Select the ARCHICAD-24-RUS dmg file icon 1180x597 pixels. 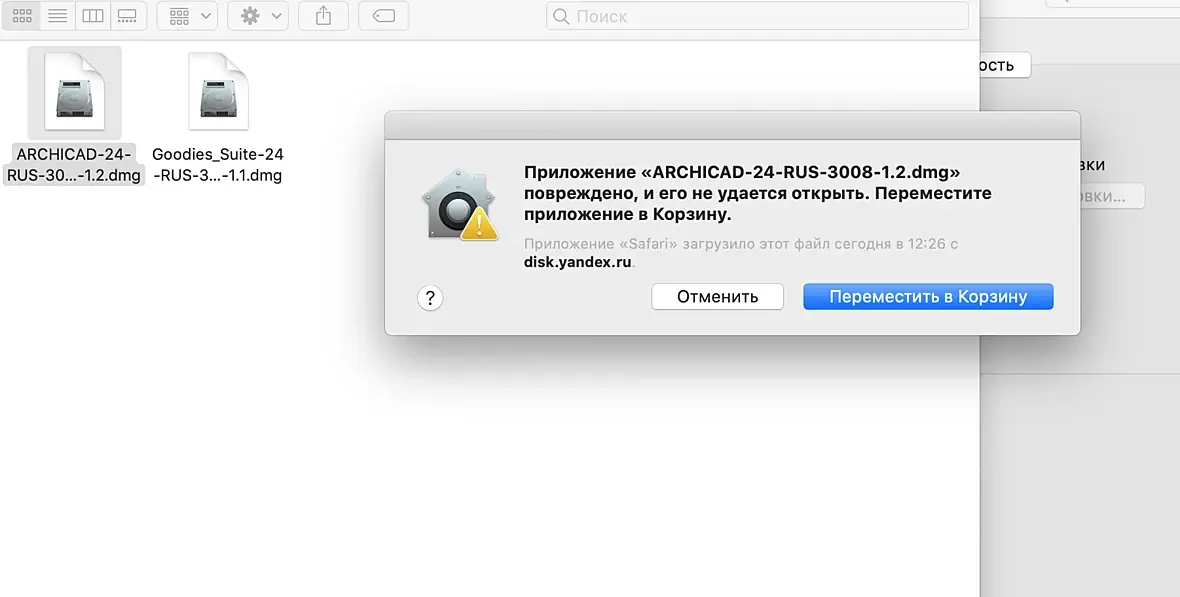(x=75, y=93)
